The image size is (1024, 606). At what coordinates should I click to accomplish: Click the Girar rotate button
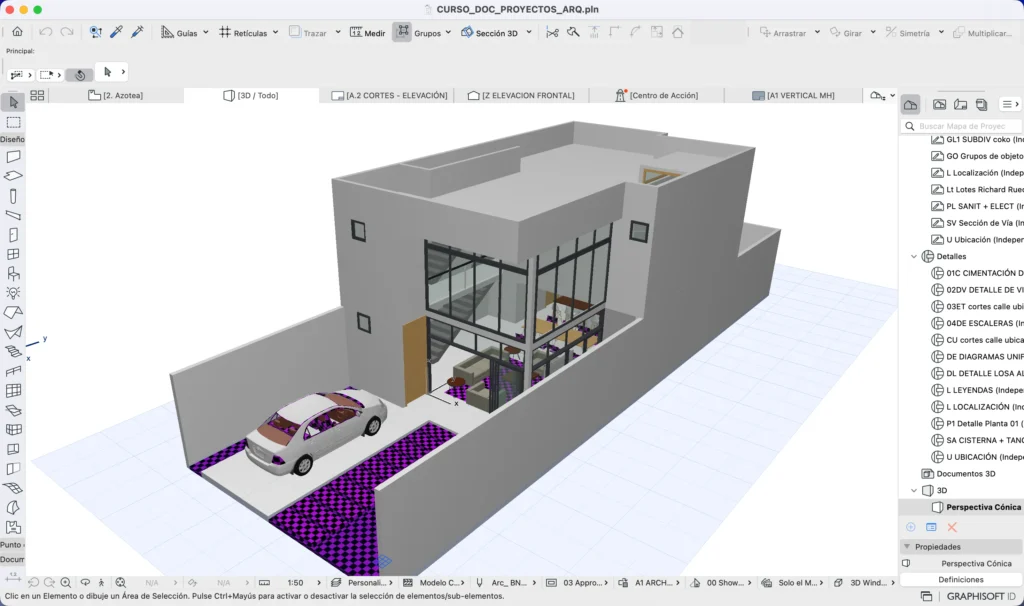(846, 33)
